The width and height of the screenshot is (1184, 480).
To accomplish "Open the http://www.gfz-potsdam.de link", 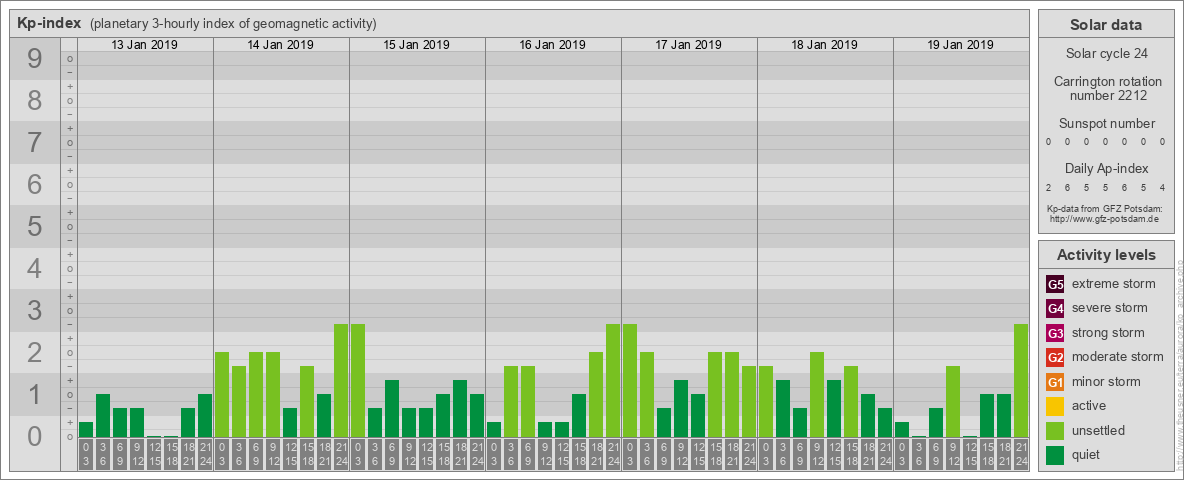I will click(1103, 219).
